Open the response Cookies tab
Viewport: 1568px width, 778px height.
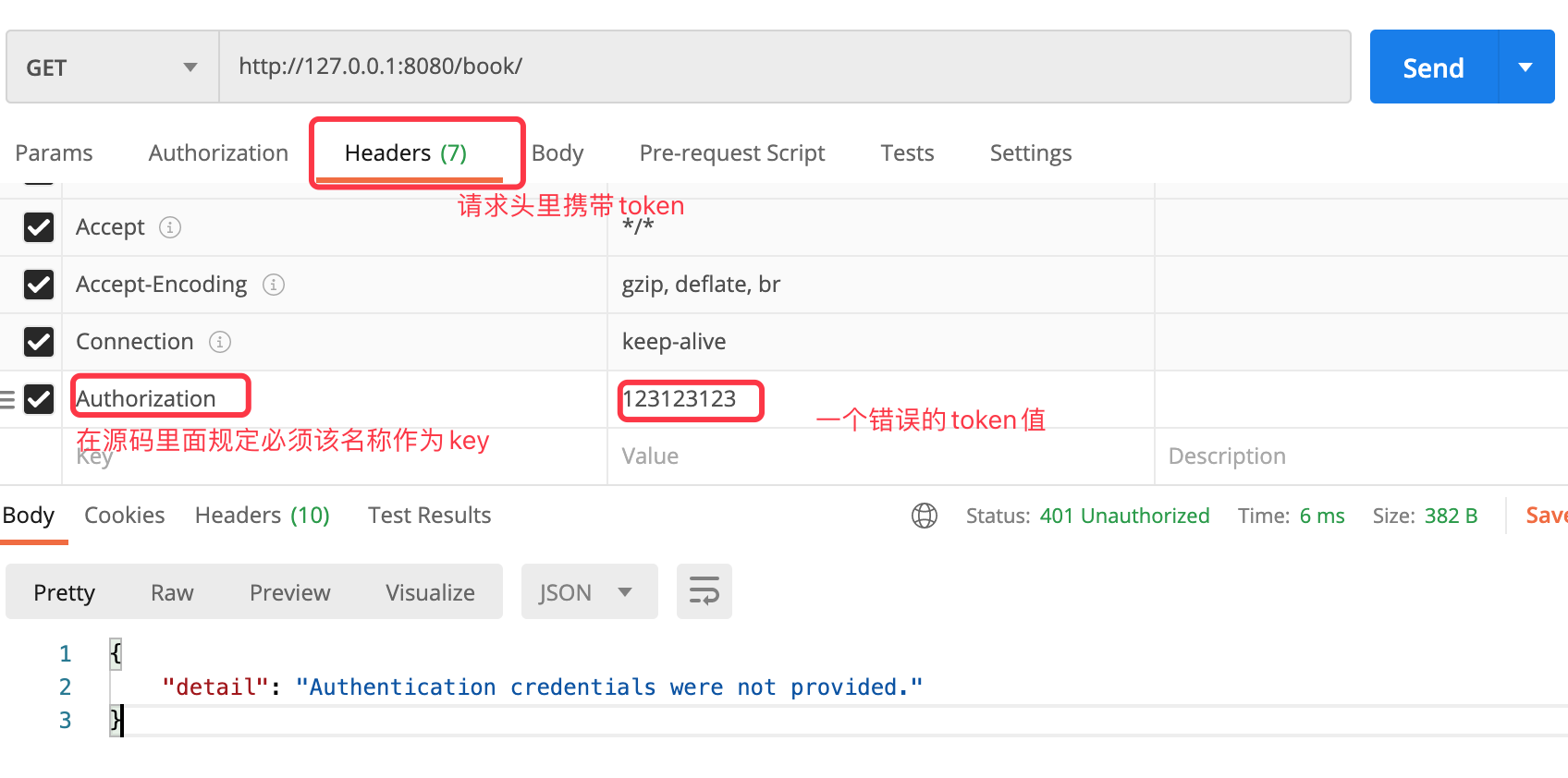125,516
